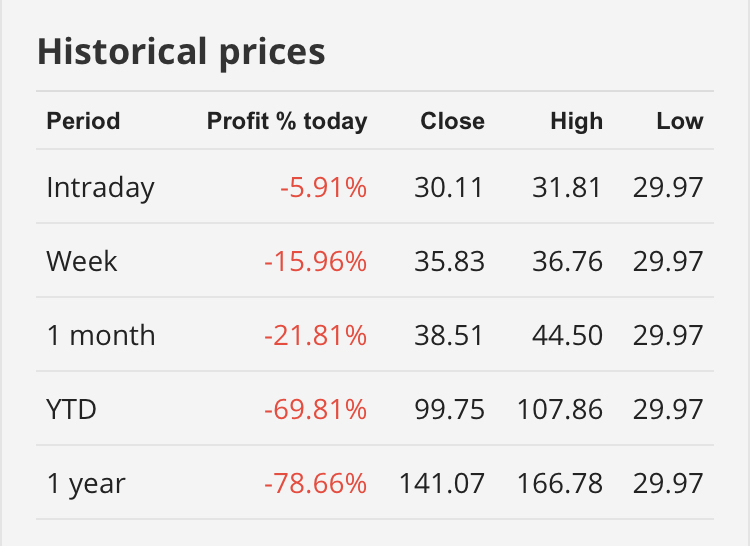This screenshot has height=546, width=750.
Task: Click the -21.81% one month profit value
Action: pyautogui.click(x=315, y=335)
